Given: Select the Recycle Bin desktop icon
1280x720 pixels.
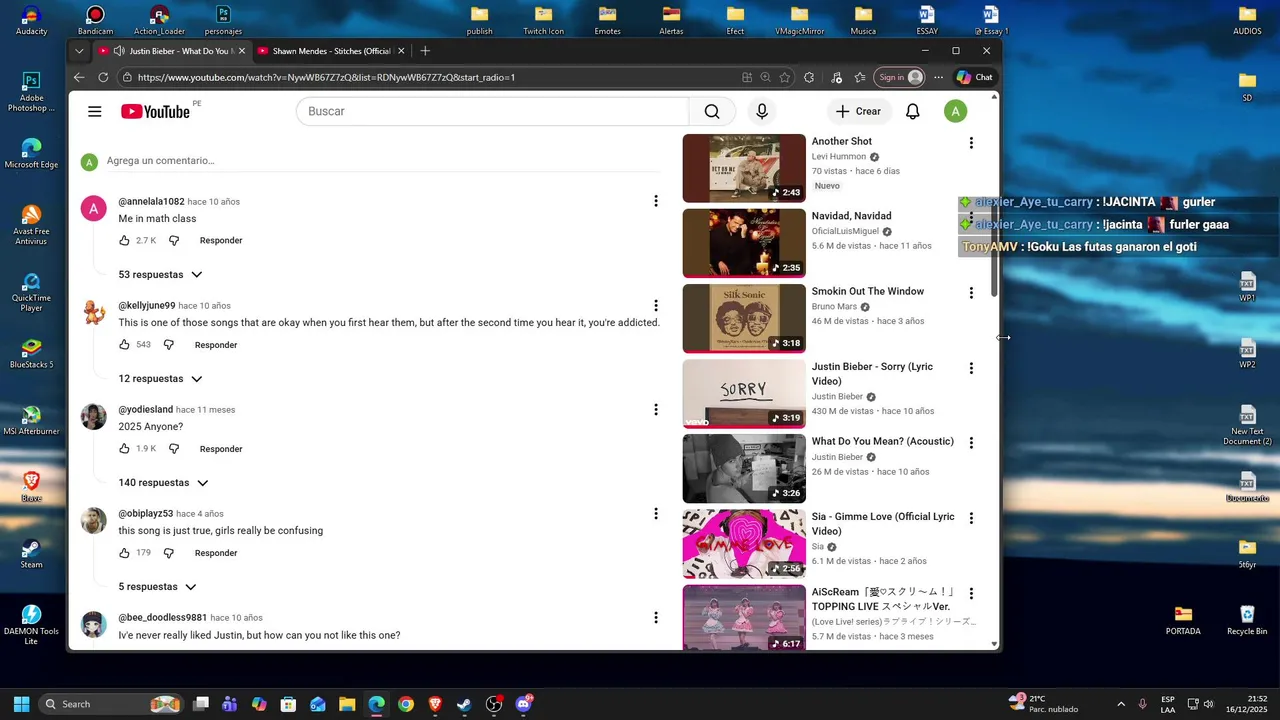Looking at the screenshot, I should (1247, 620).
